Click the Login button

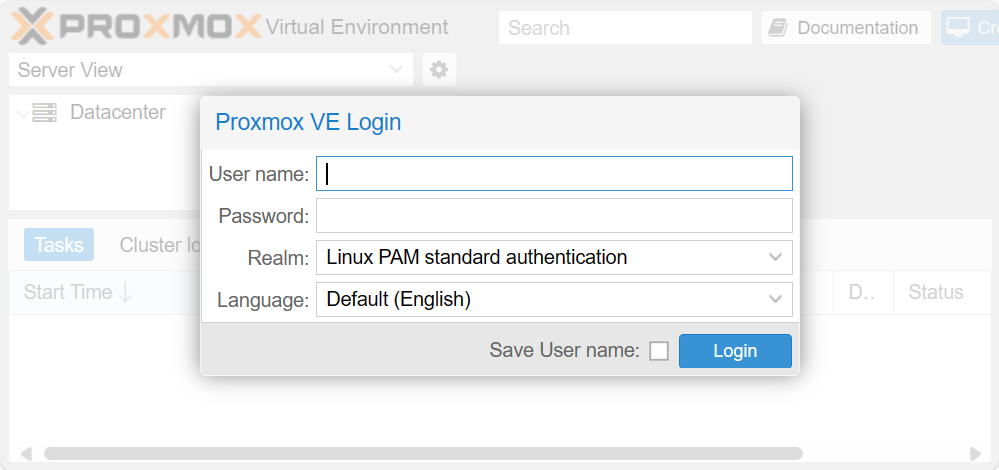[x=735, y=351]
